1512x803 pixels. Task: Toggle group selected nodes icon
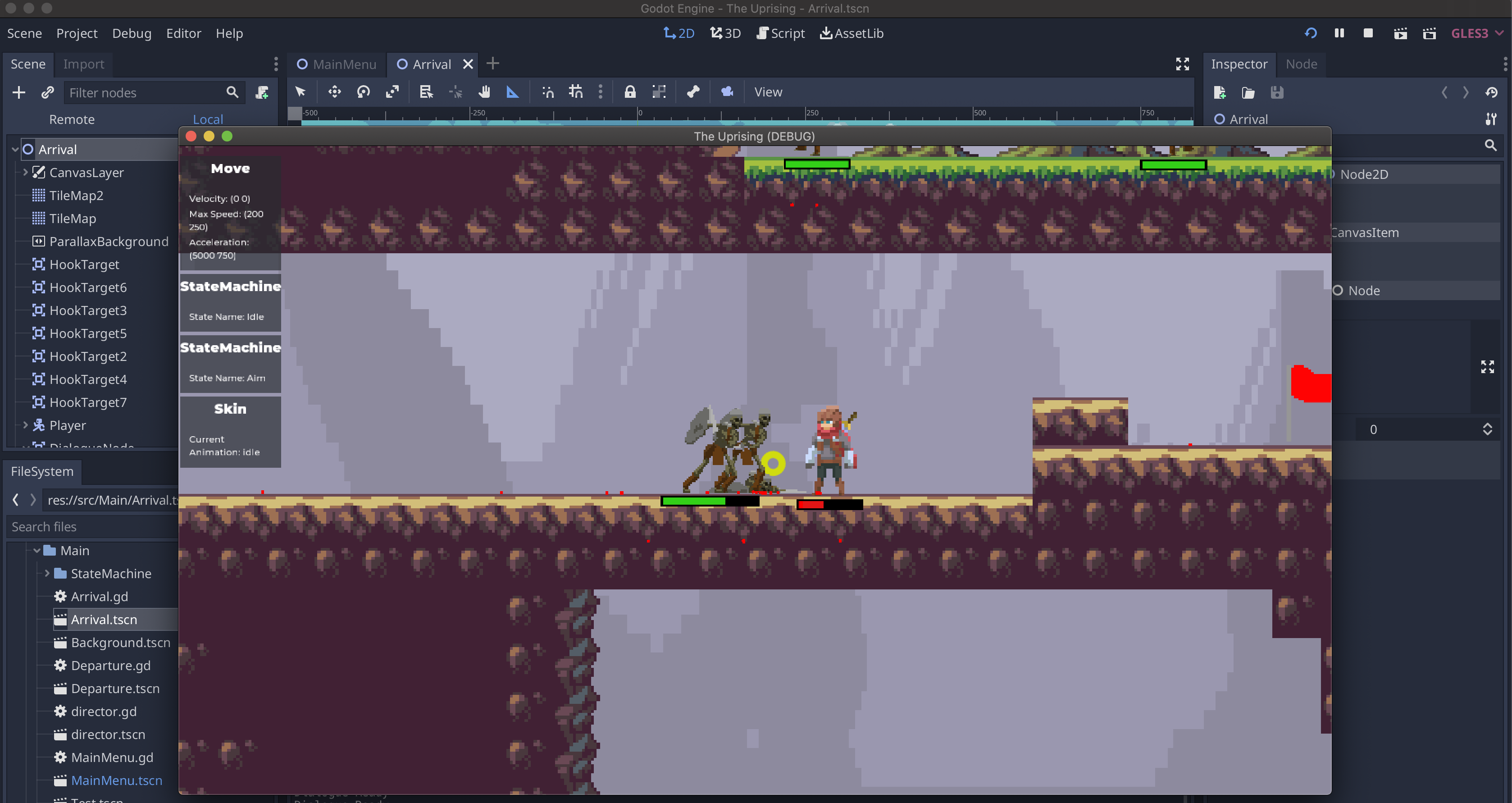(659, 92)
